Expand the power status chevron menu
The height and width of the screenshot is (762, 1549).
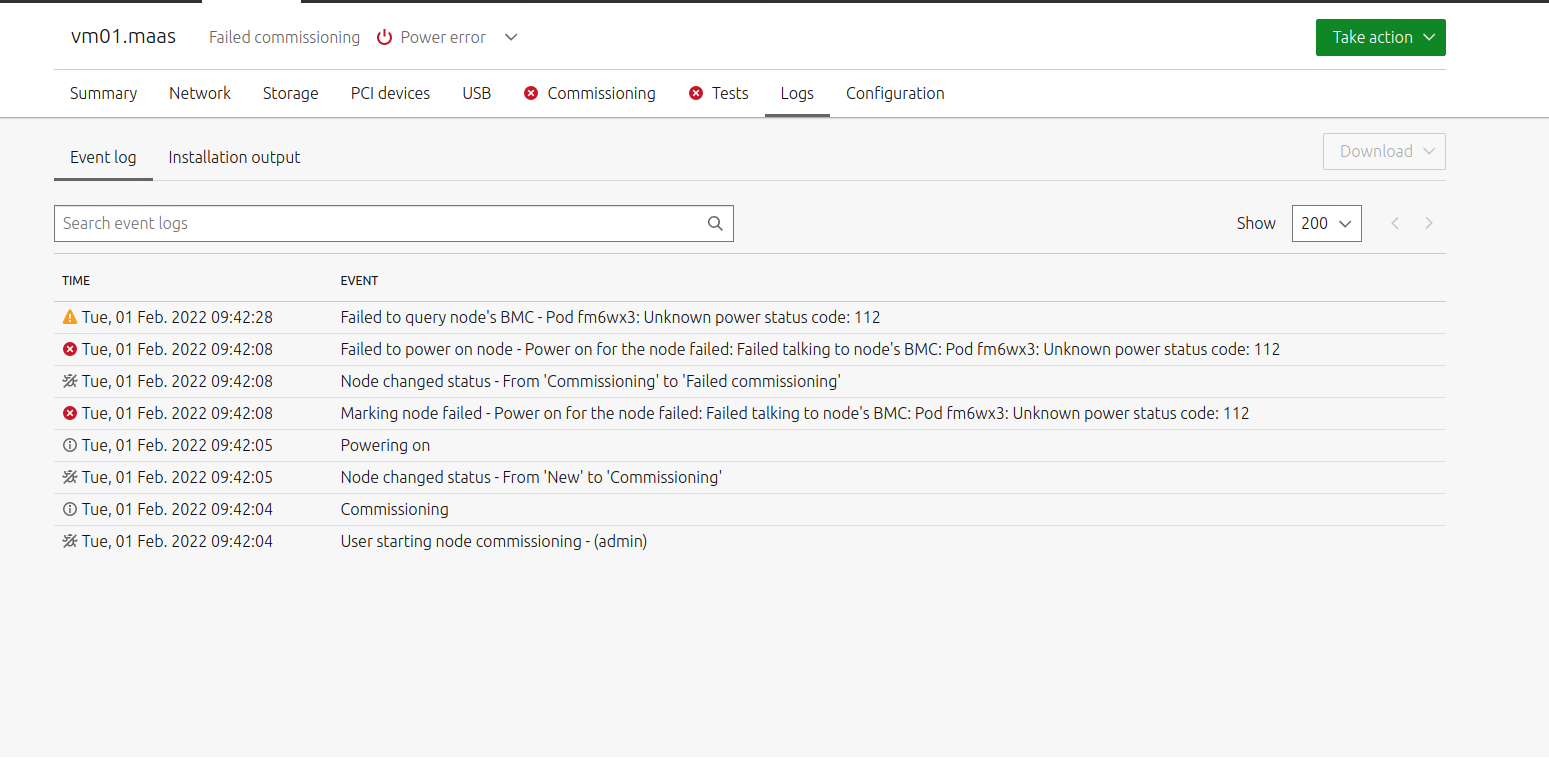click(511, 38)
